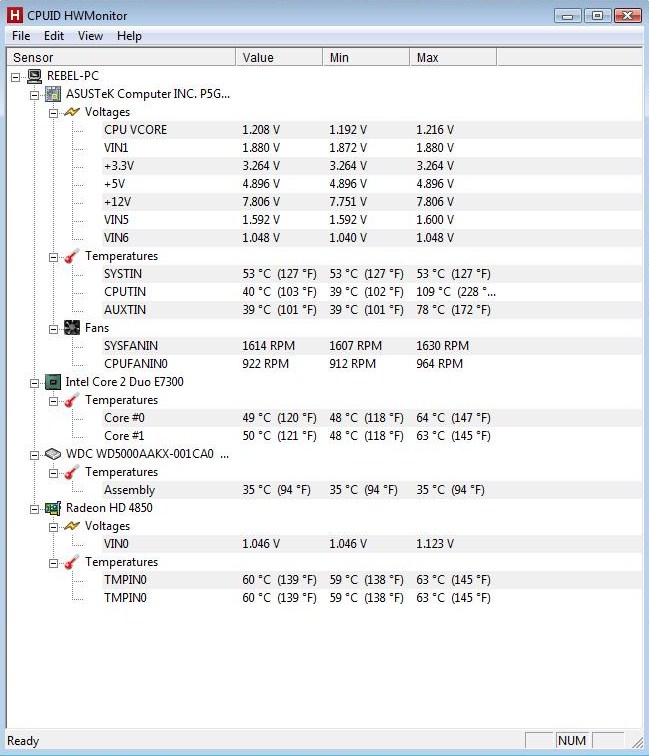Maximize the HWMonitor window
The width and height of the screenshot is (649, 756).
(597, 16)
